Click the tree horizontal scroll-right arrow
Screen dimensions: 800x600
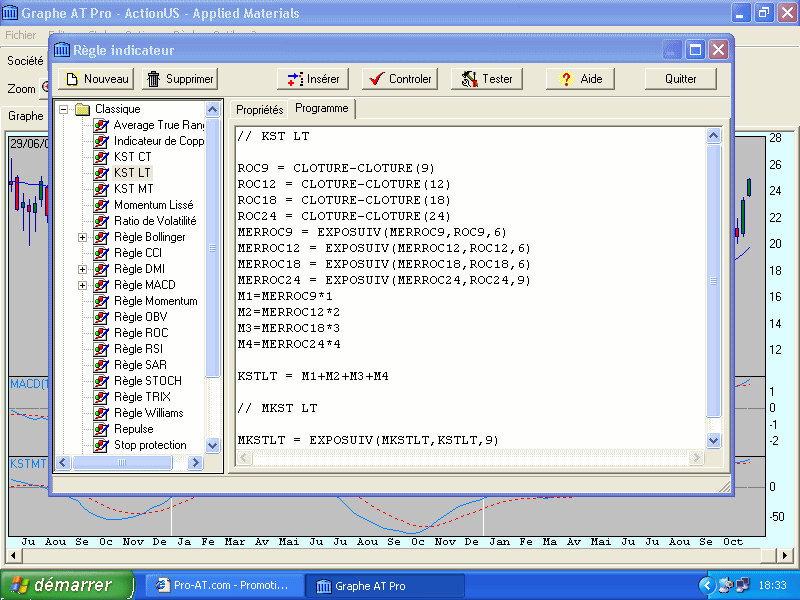[195, 463]
